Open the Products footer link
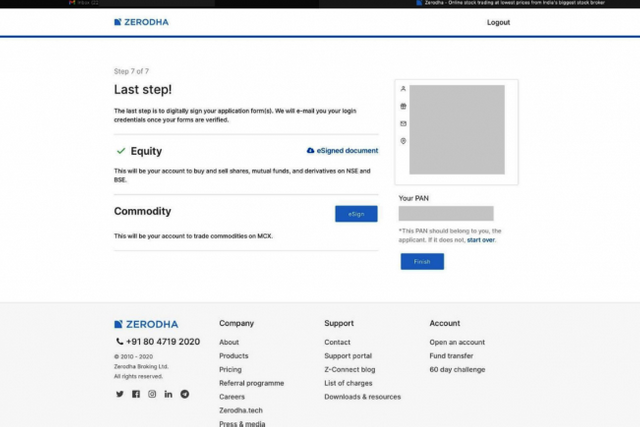This screenshot has height=427, width=640. pyautogui.click(x=233, y=356)
